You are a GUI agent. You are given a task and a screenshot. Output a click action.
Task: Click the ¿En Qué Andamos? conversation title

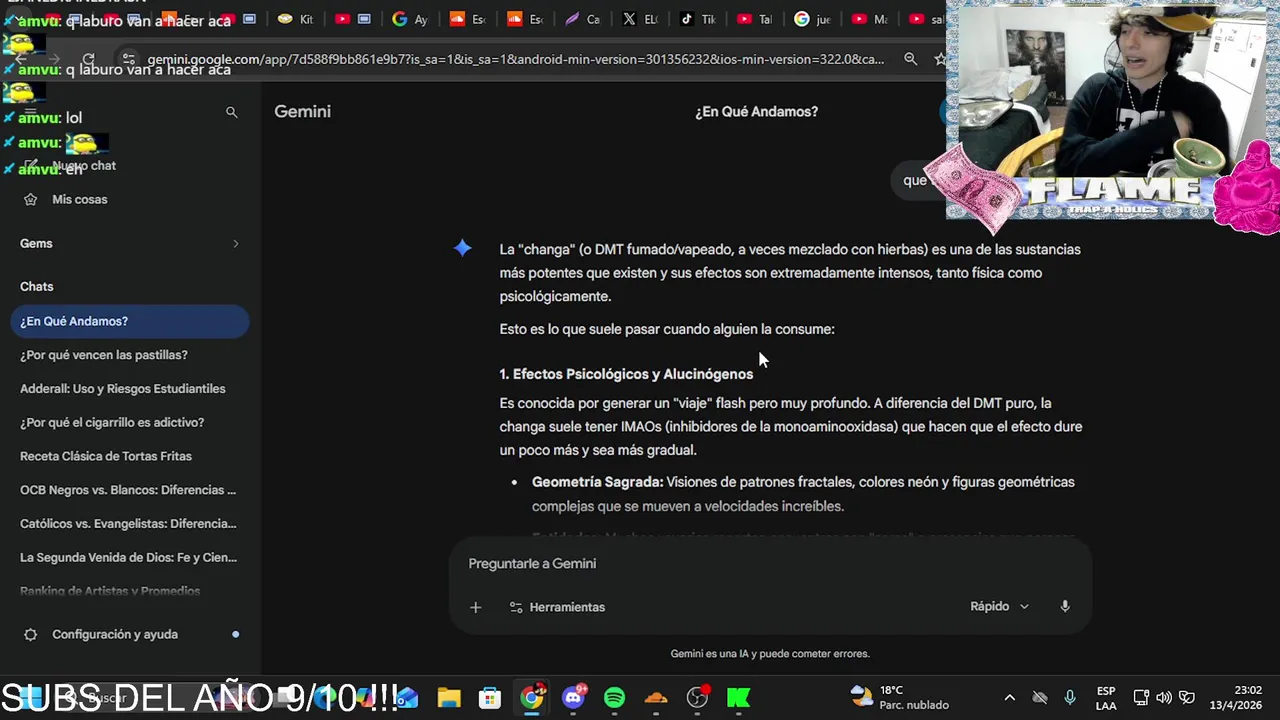756,111
